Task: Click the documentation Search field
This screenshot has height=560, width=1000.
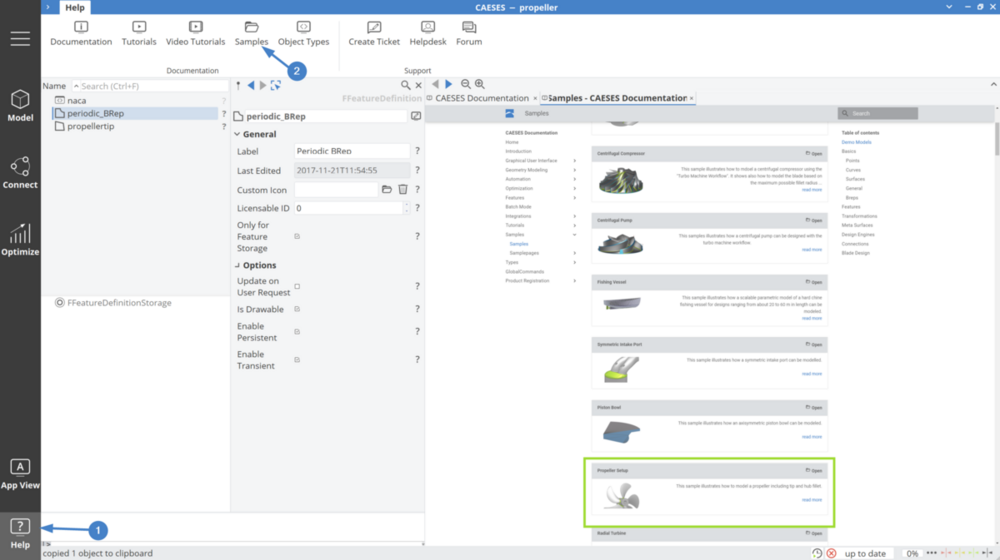Action: point(878,113)
